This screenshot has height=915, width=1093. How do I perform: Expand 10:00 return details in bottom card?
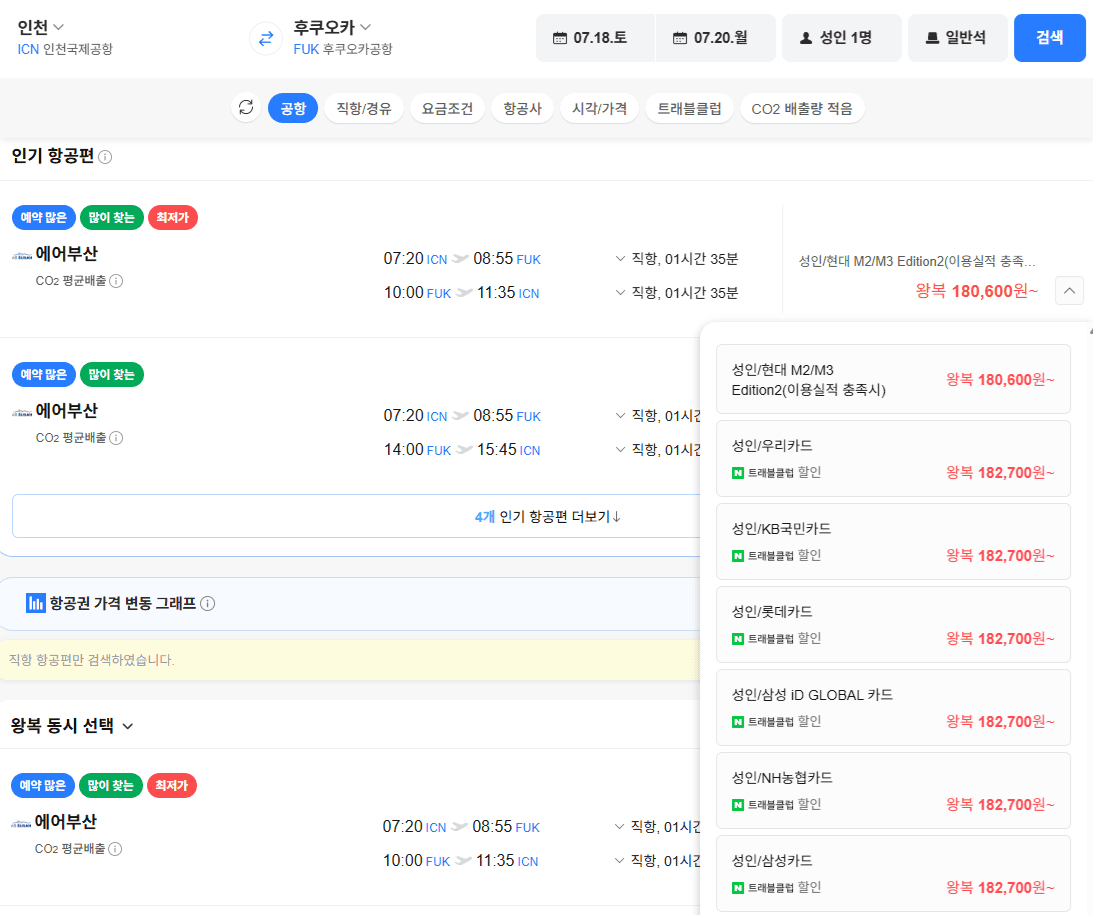click(x=619, y=861)
